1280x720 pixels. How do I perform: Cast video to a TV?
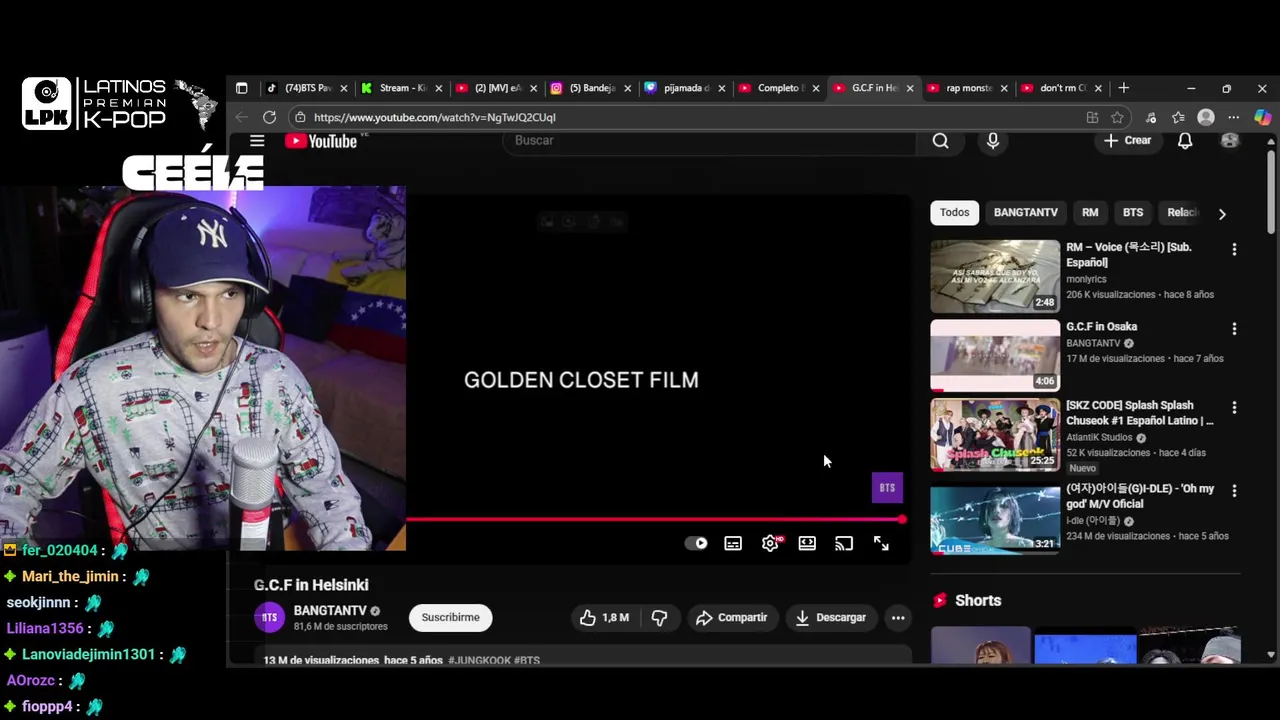844,543
